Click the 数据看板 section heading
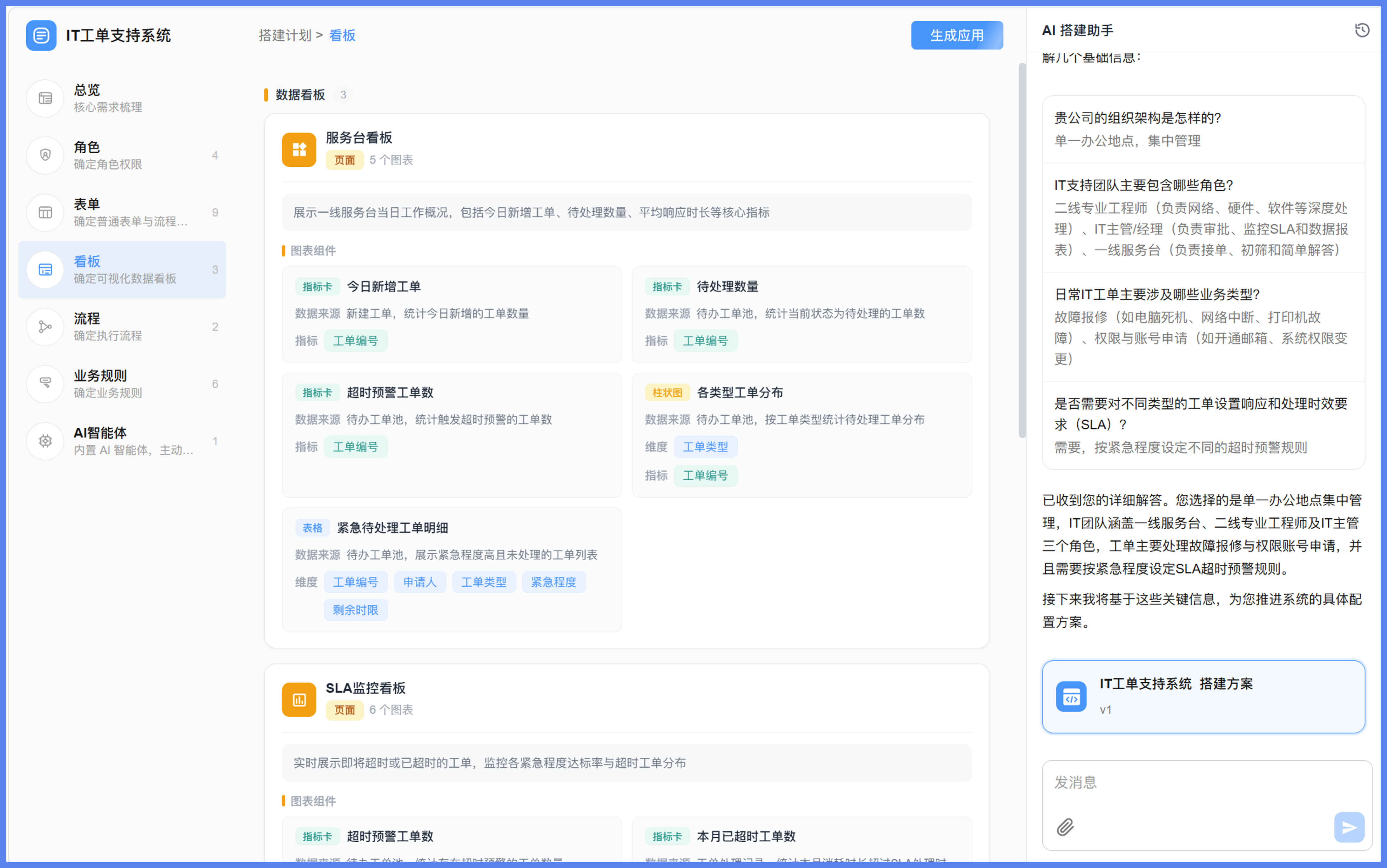The image size is (1387, 868). 300,95
